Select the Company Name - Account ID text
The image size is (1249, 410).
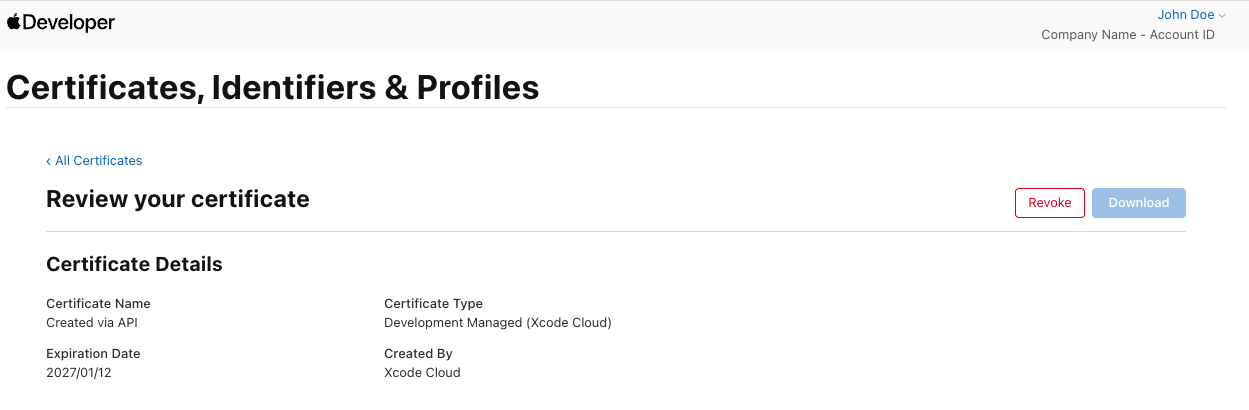[1128, 35]
